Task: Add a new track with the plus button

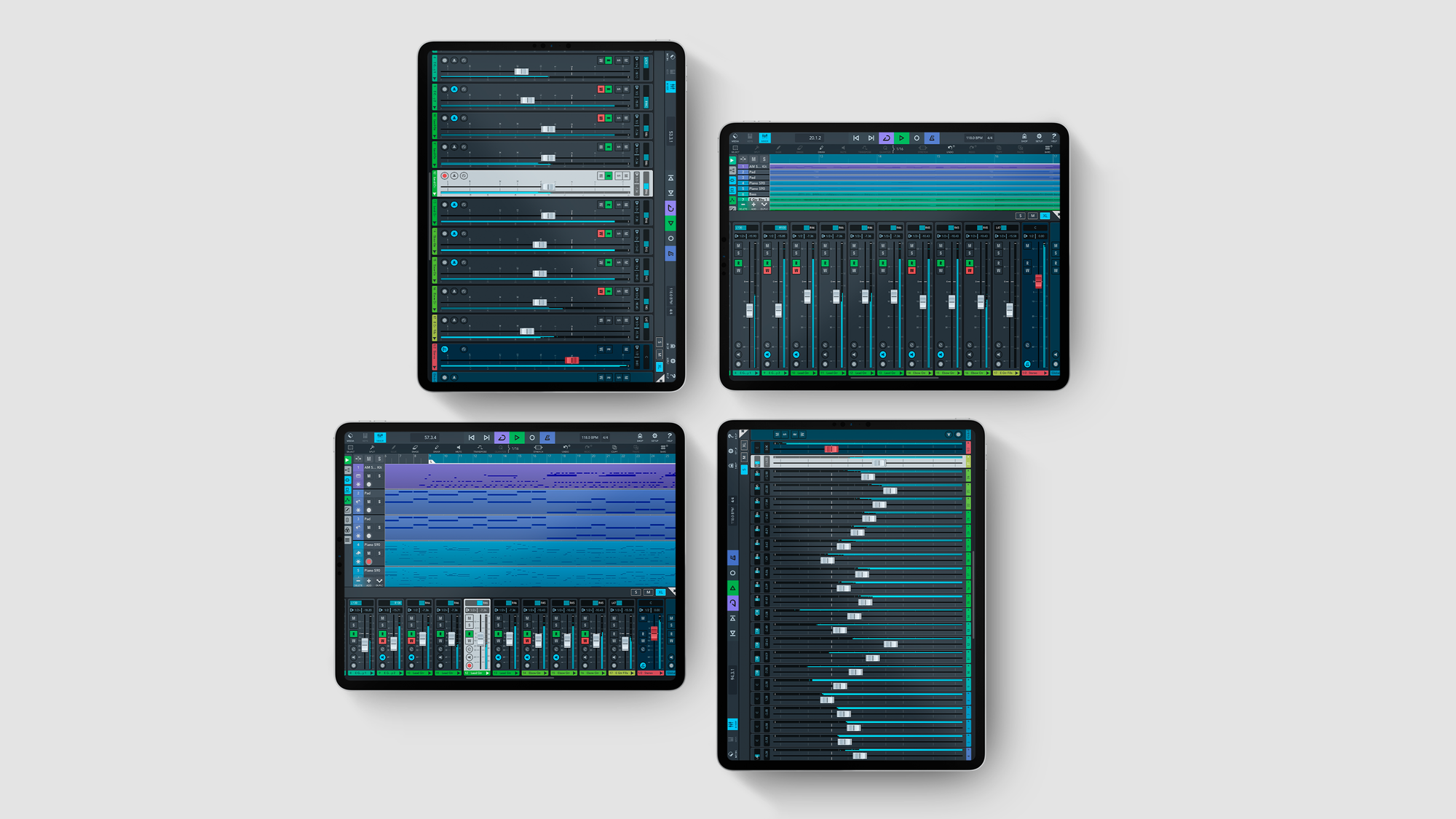Action: click(x=368, y=581)
